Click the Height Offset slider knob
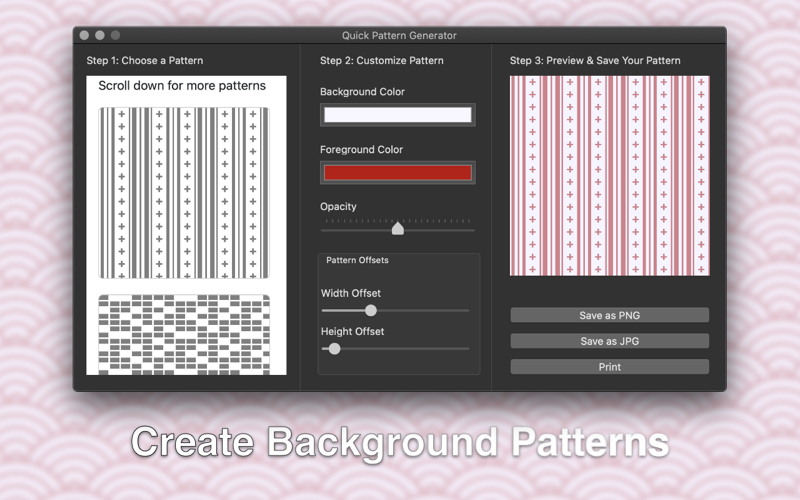 pos(334,348)
